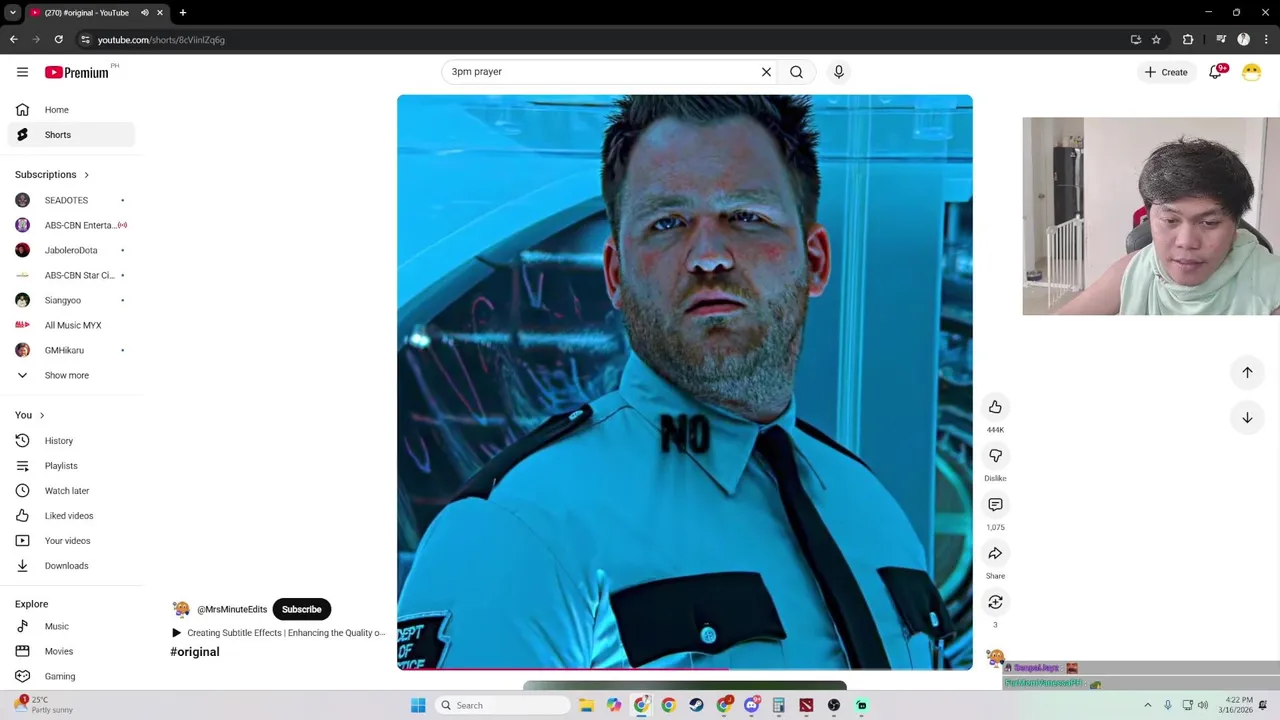Open the account avatar menu

(1251, 72)
